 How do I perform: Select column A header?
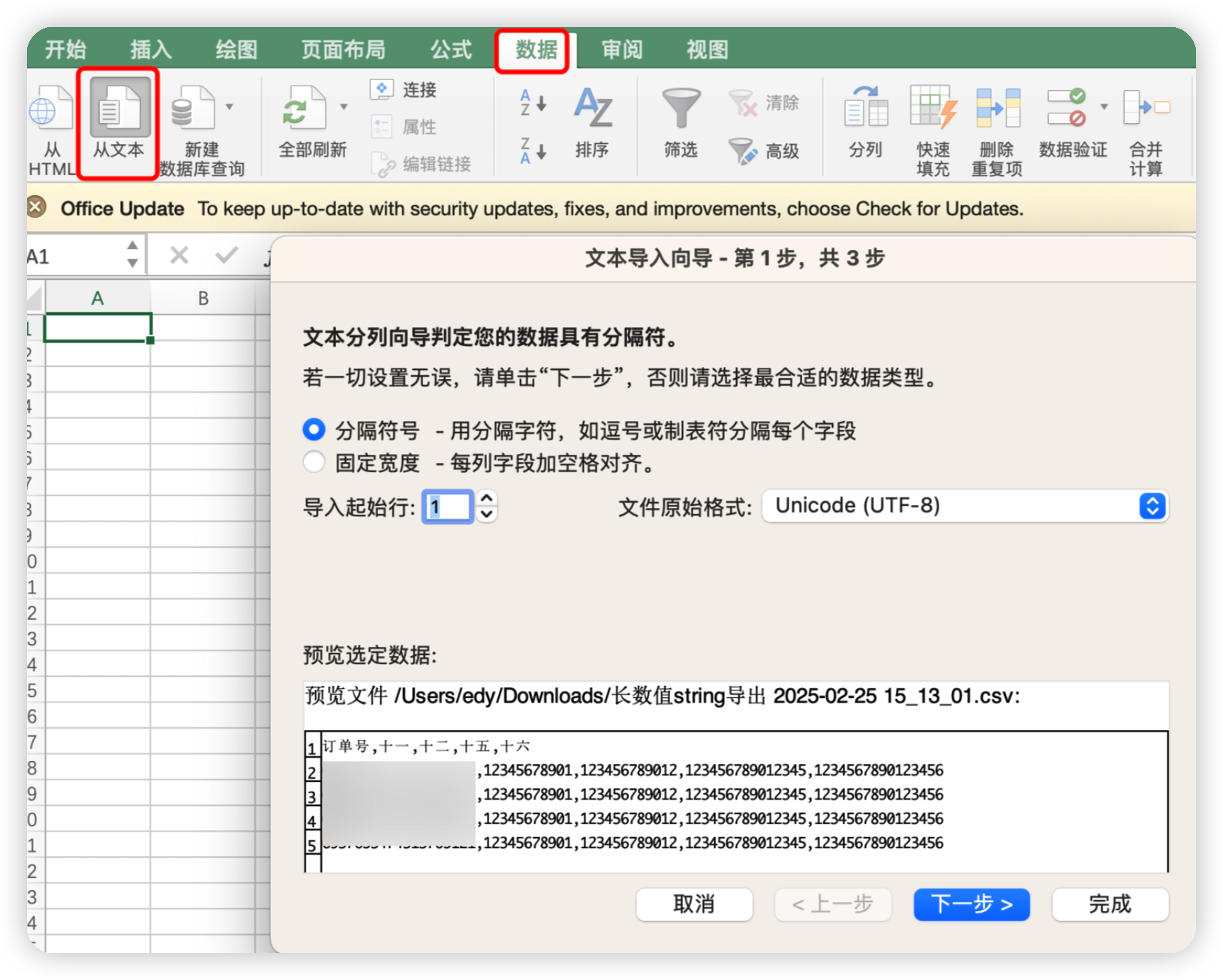pos(98,299)
